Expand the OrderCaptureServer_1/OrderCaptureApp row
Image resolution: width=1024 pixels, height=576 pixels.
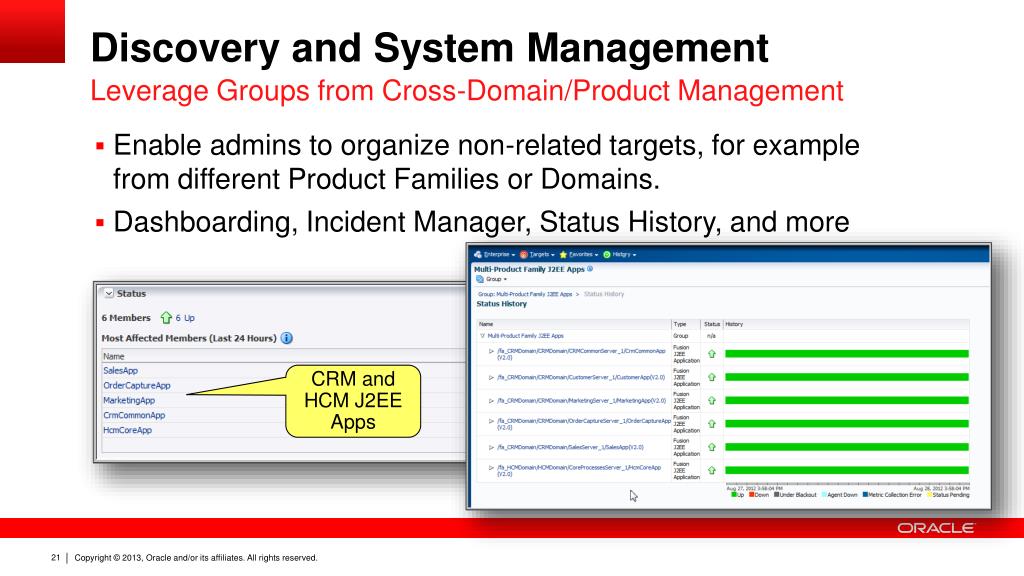tap(492, 421)
